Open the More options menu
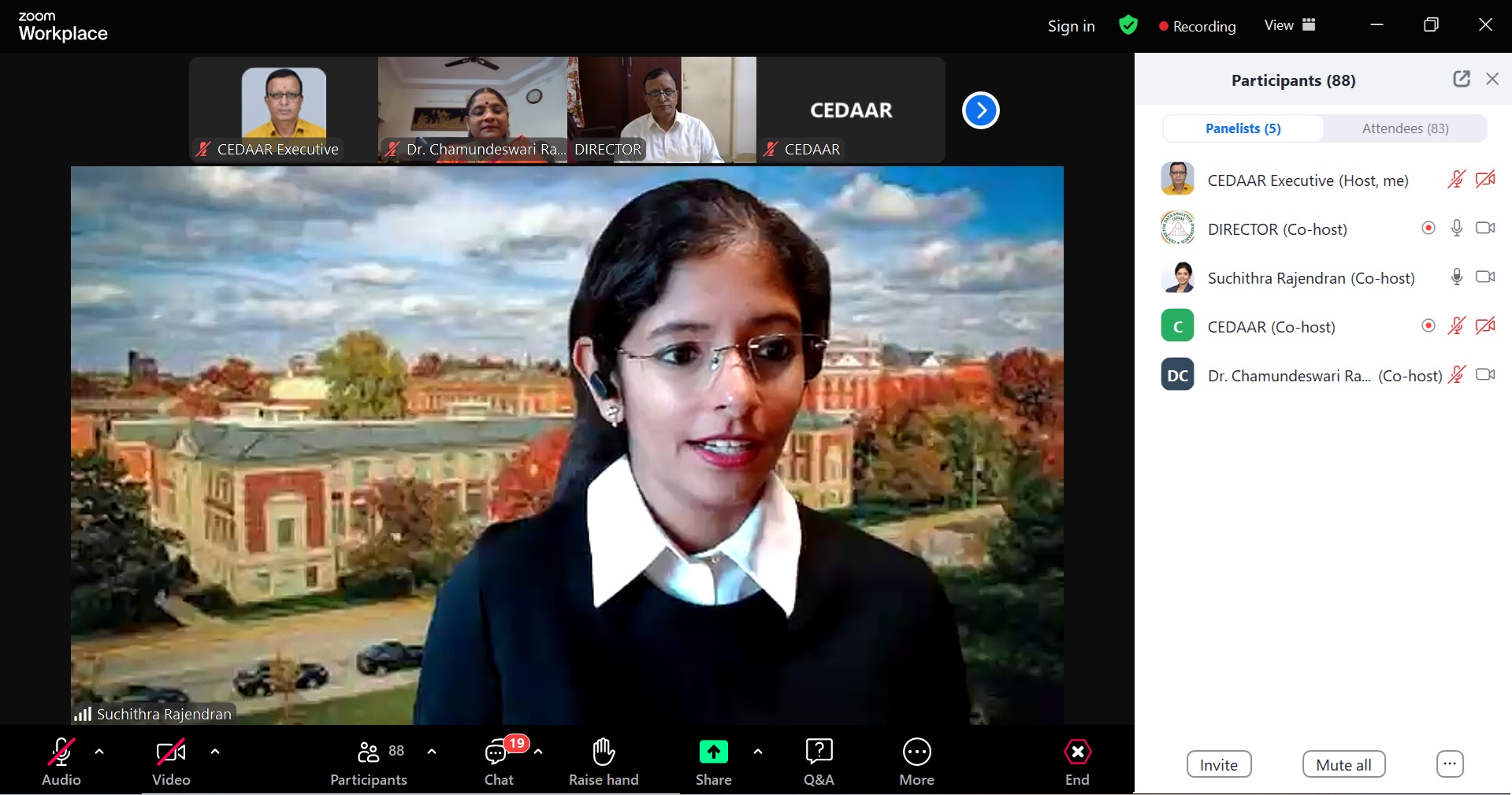Image resolution: width=1512 pixels, height=795 pixels. pyautogui.click(x=916, y=761)
